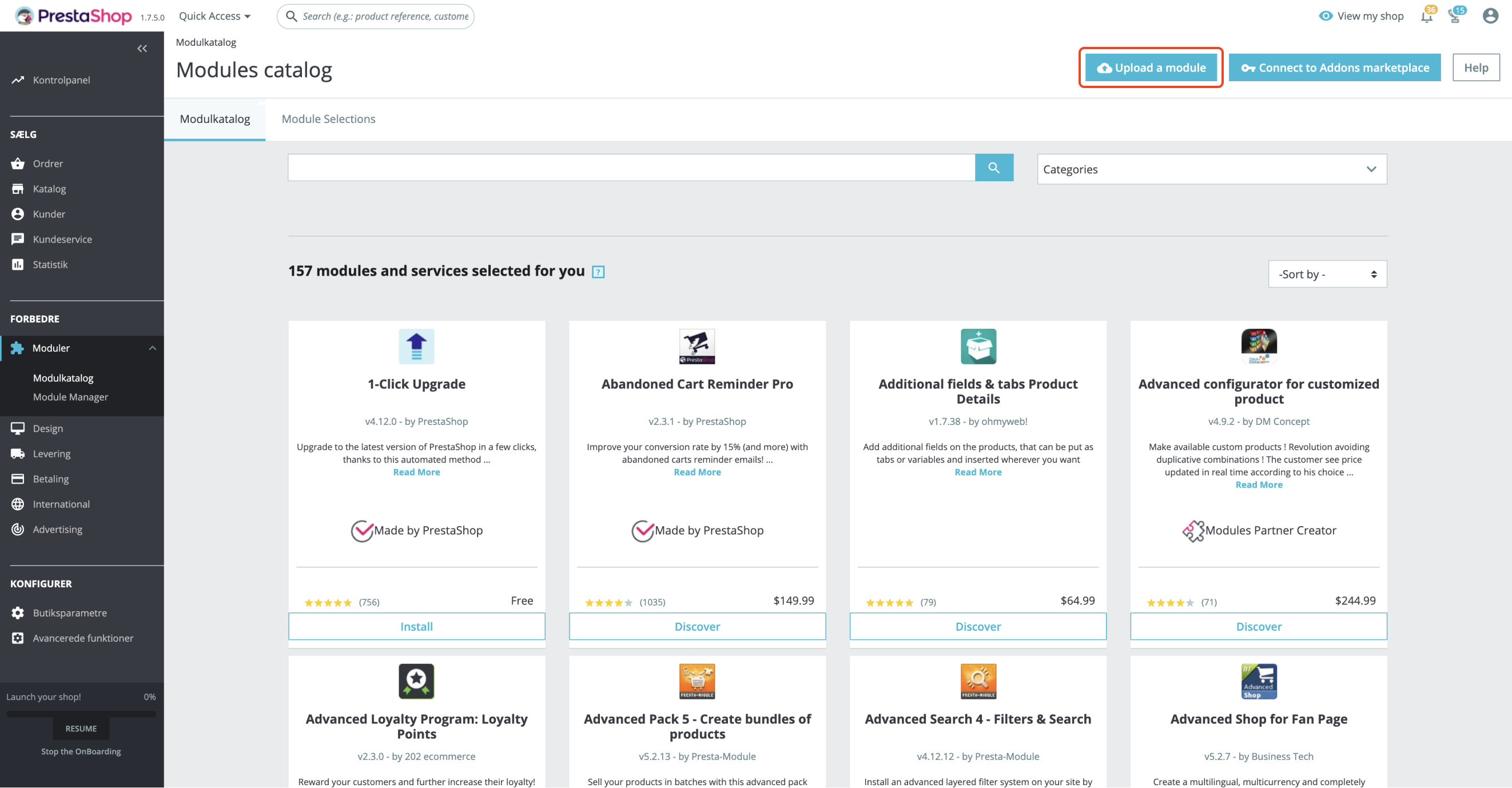1512x788 pixels.
Task: Click the 1-Click Upgrade star rating
Action: click(x=328, y=602)
